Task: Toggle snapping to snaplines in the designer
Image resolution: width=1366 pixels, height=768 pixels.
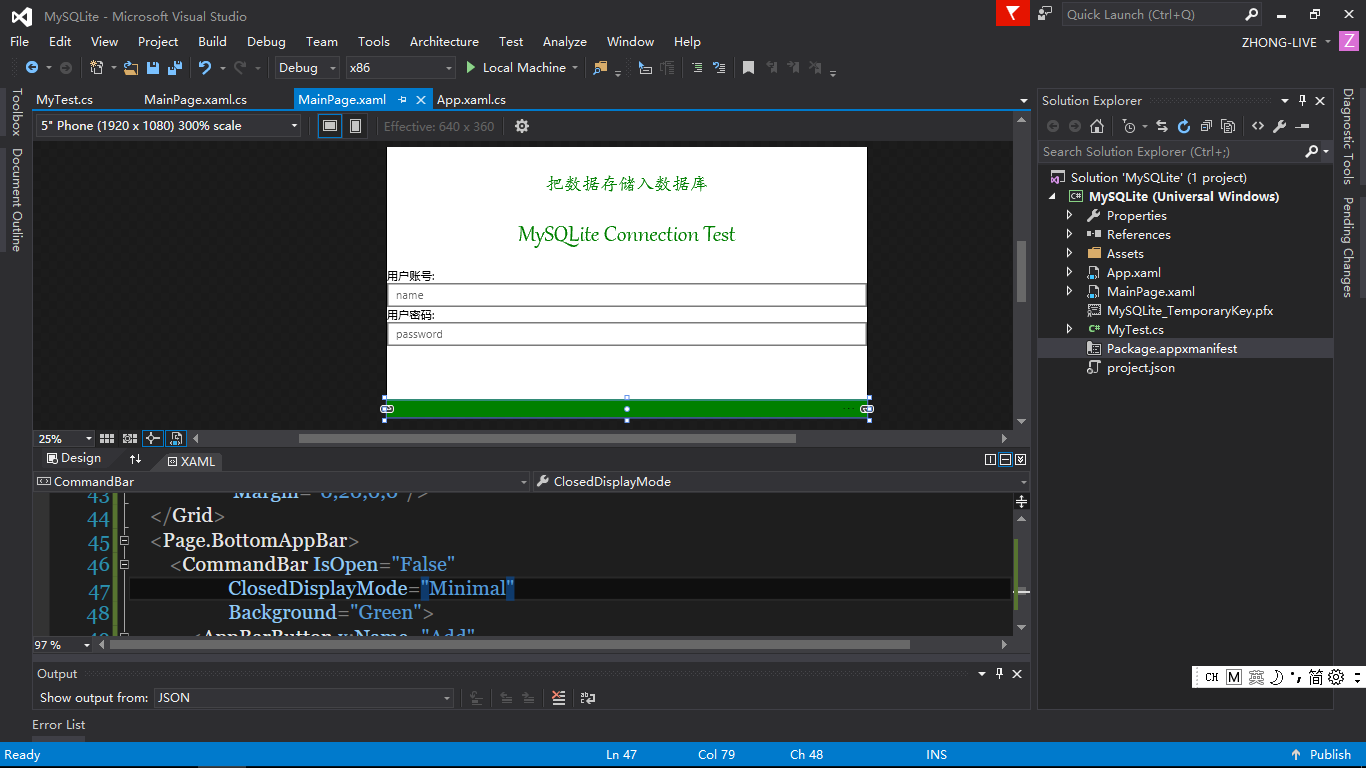Action: click(x=153, y=438)
